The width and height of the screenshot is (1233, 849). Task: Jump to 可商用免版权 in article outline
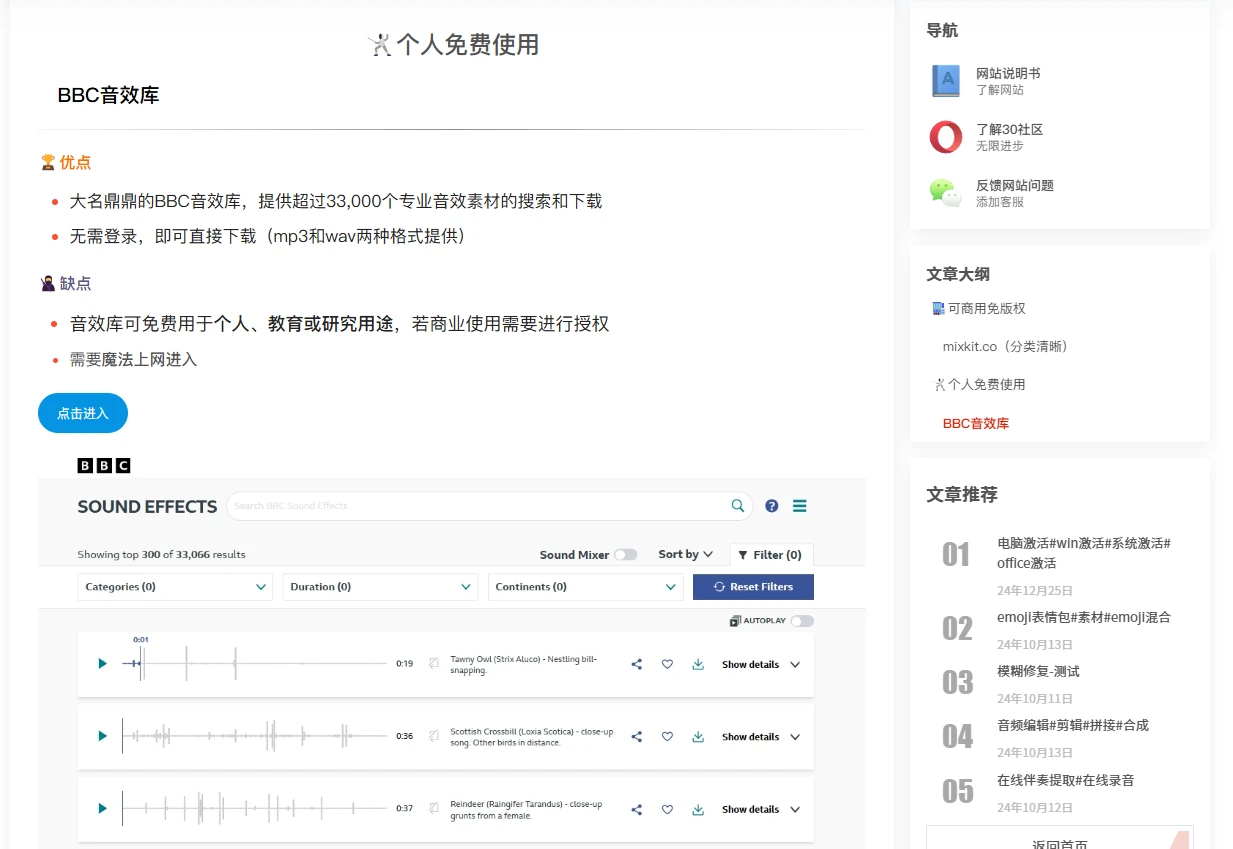coord(979,309)
